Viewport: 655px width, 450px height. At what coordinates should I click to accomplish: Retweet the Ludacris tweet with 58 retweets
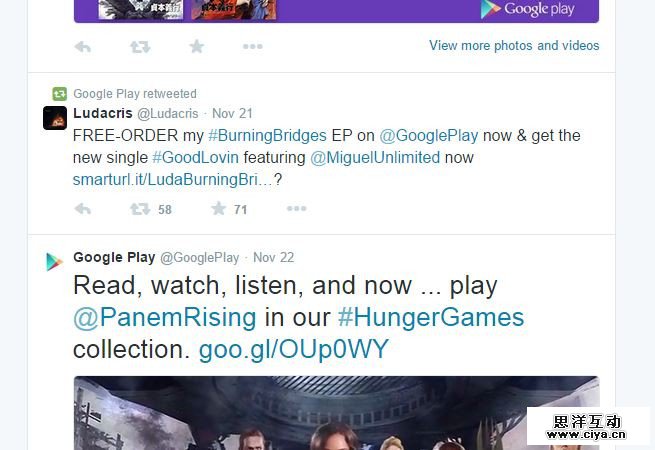click(140, 208)
